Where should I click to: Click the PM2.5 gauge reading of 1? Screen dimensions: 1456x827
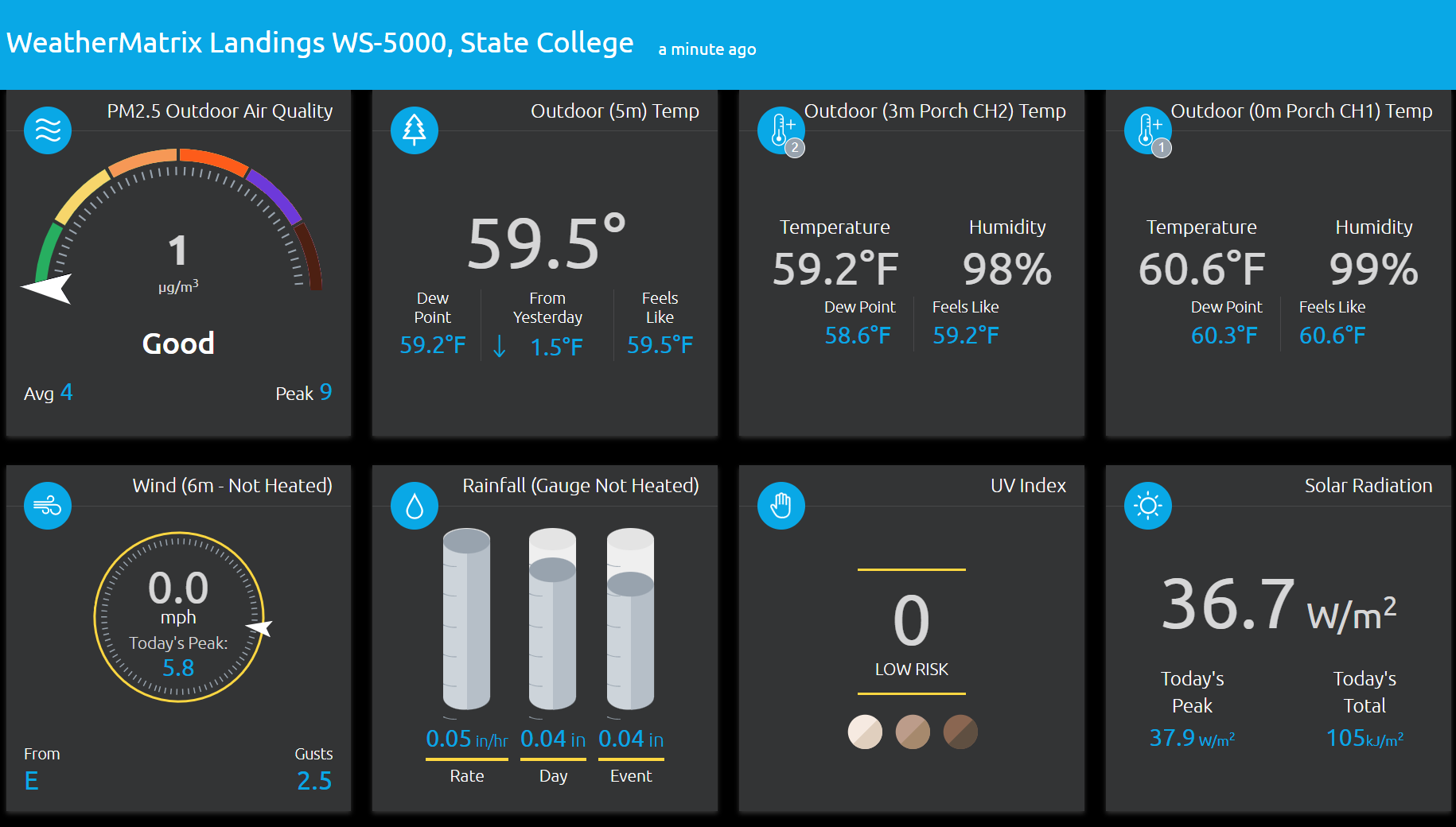pos(178,250)
